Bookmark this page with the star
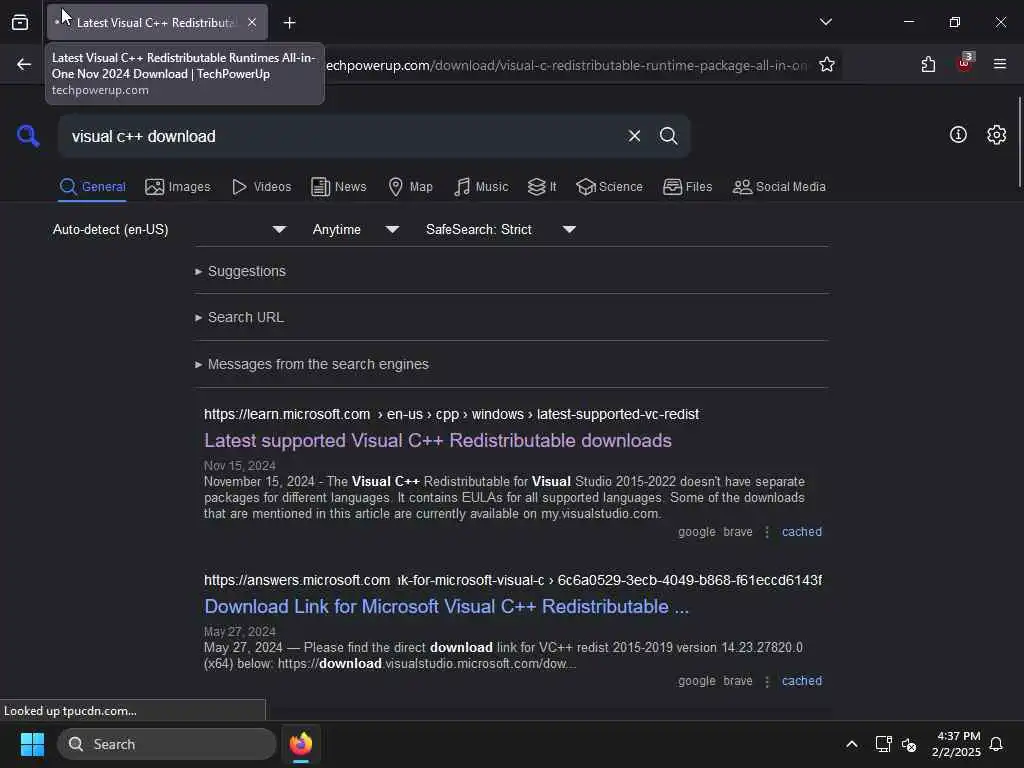Screen dimensions: 1024x768 click(x=827, y=65)
